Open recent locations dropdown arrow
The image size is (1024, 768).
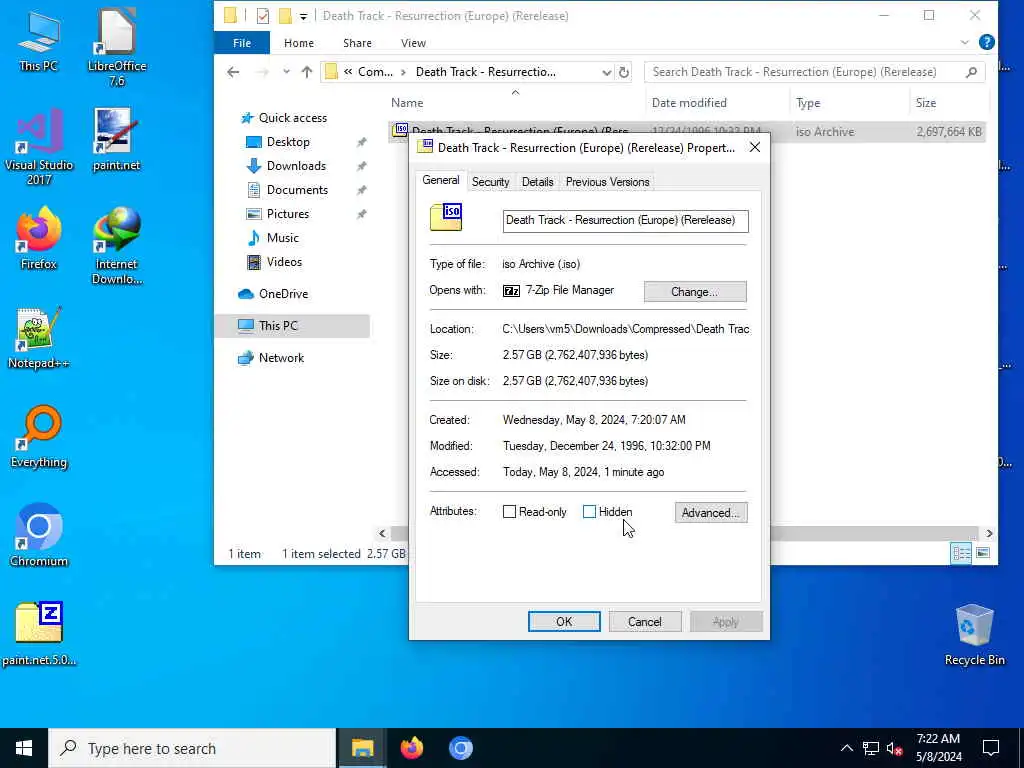pyautogui.click(x=286, y=72)
